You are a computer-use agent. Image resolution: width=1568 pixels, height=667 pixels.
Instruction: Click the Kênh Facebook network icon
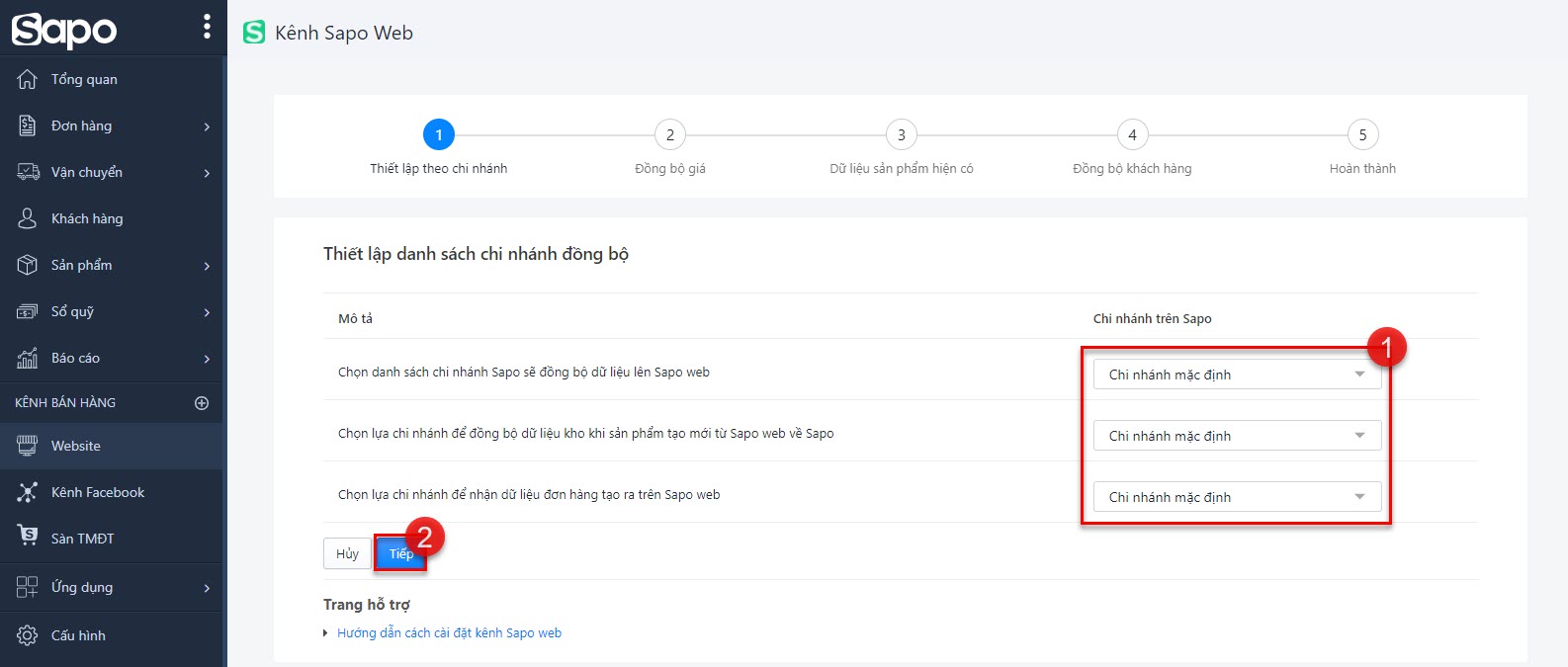(x=28, y=492)
